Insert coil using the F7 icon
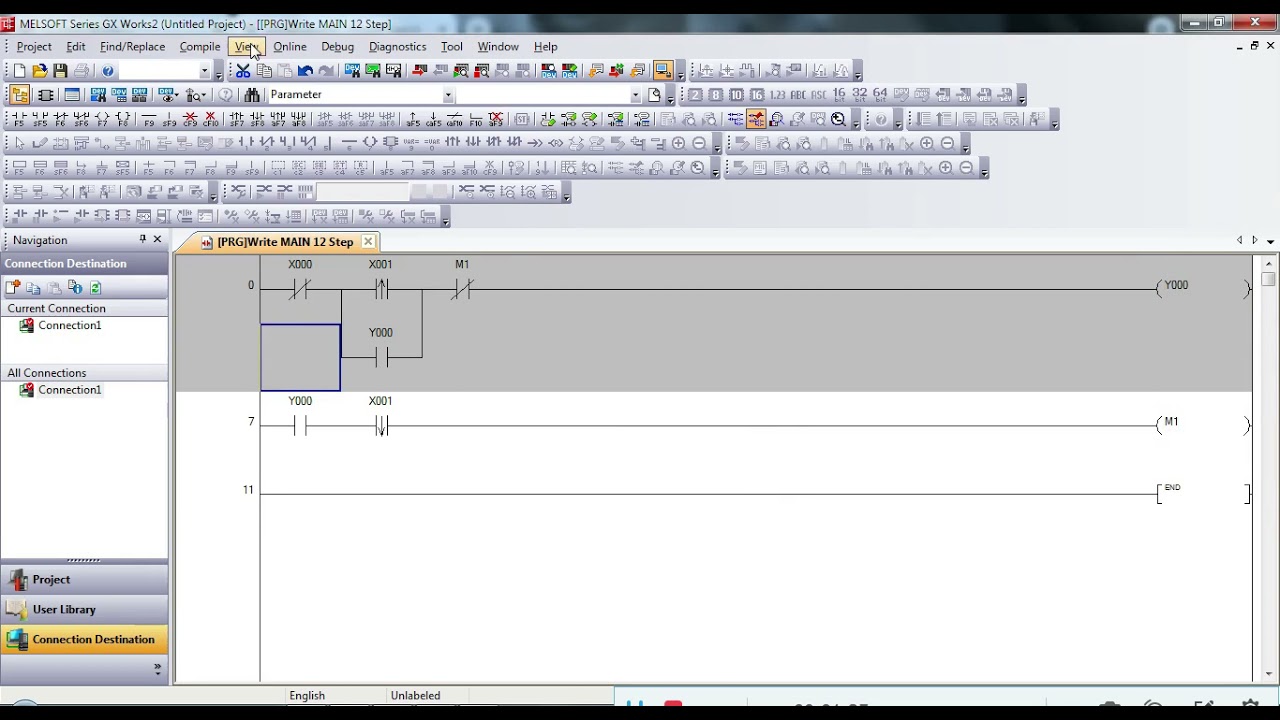Image resolution: width=1280 pixels, height=720 pixels. 103,119
